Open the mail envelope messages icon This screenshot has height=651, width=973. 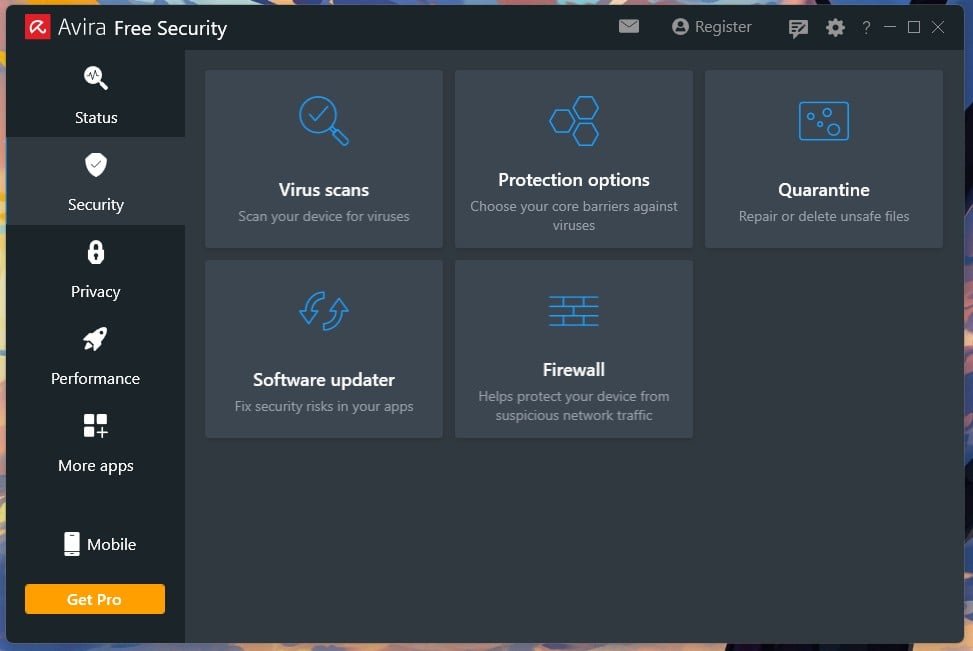point(629,26)
